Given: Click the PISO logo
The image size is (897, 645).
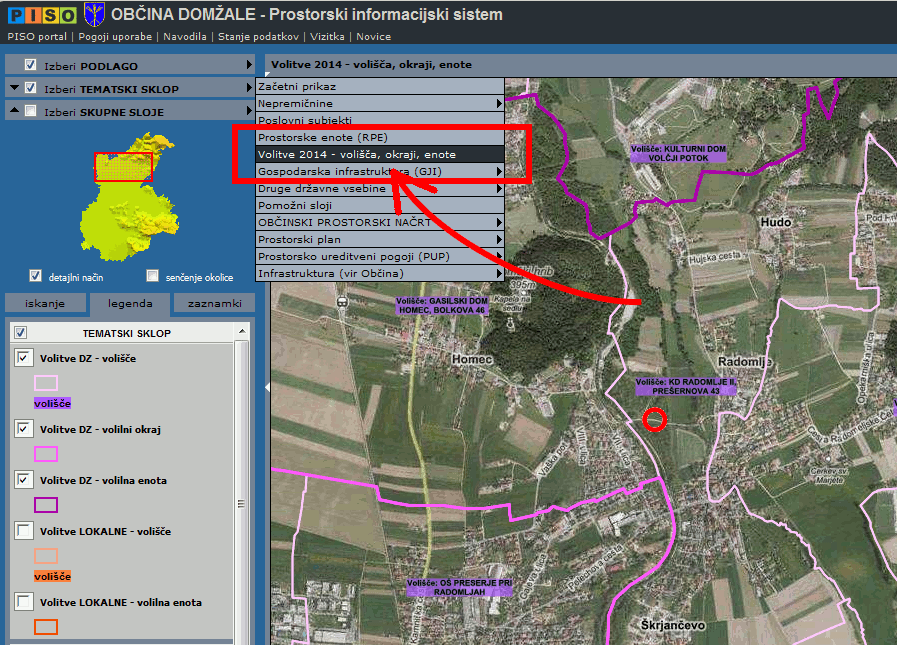Looking at the screenshot, I should (40, 14).
